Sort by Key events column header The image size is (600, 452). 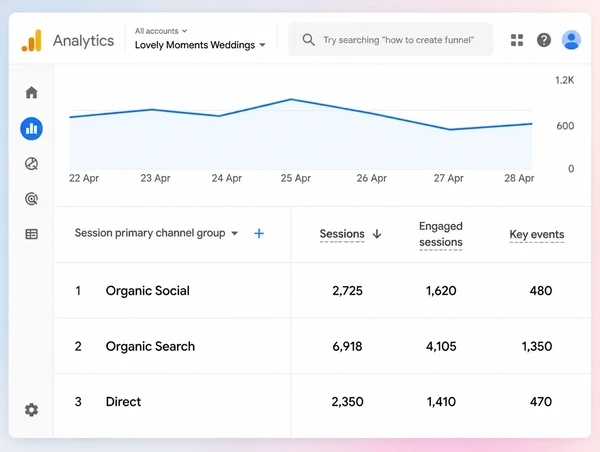(x=537, y=234)
